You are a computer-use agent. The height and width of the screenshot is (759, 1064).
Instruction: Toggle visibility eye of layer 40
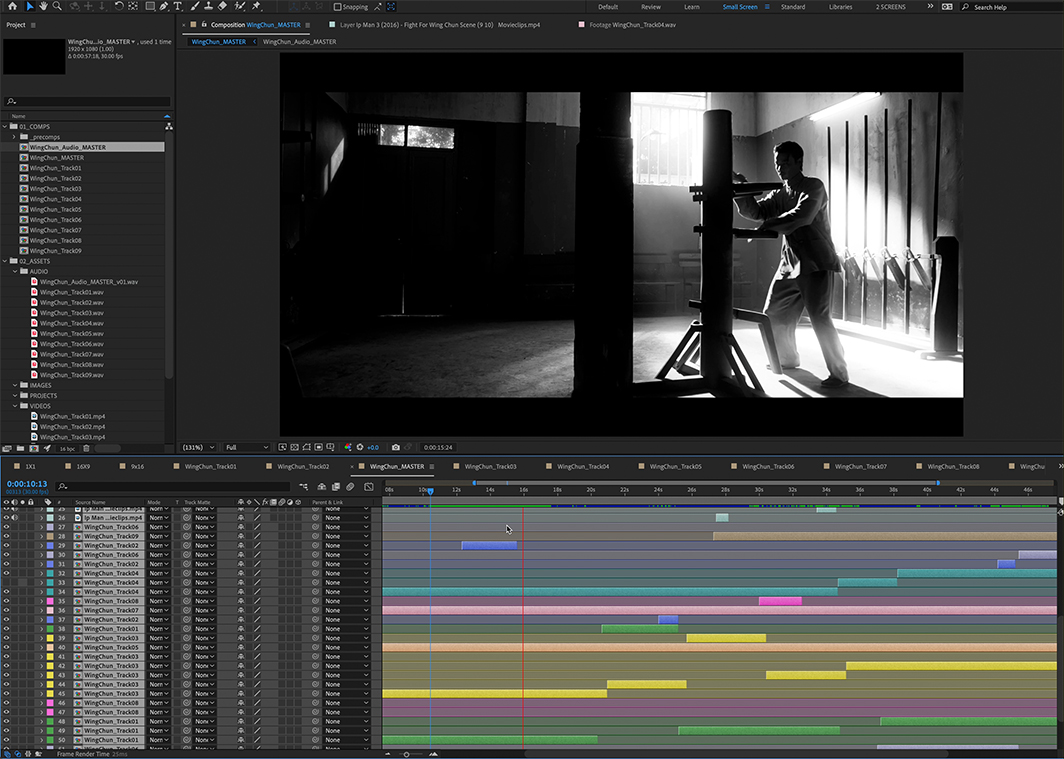6,647
